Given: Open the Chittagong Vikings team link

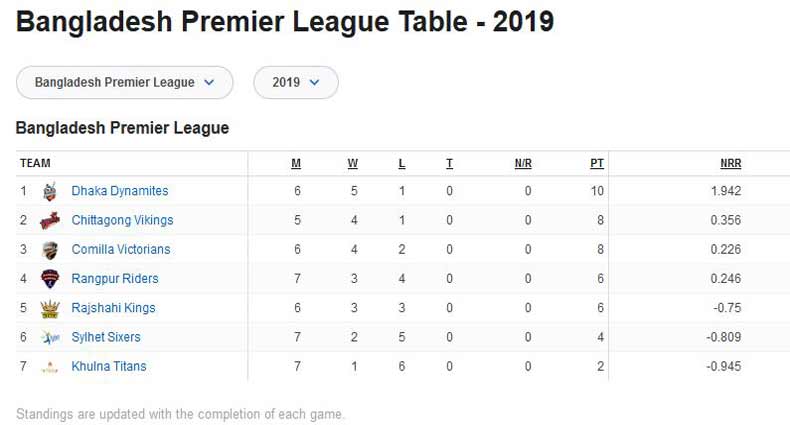Looking at the screenshot, I should [x=122, y=220].
